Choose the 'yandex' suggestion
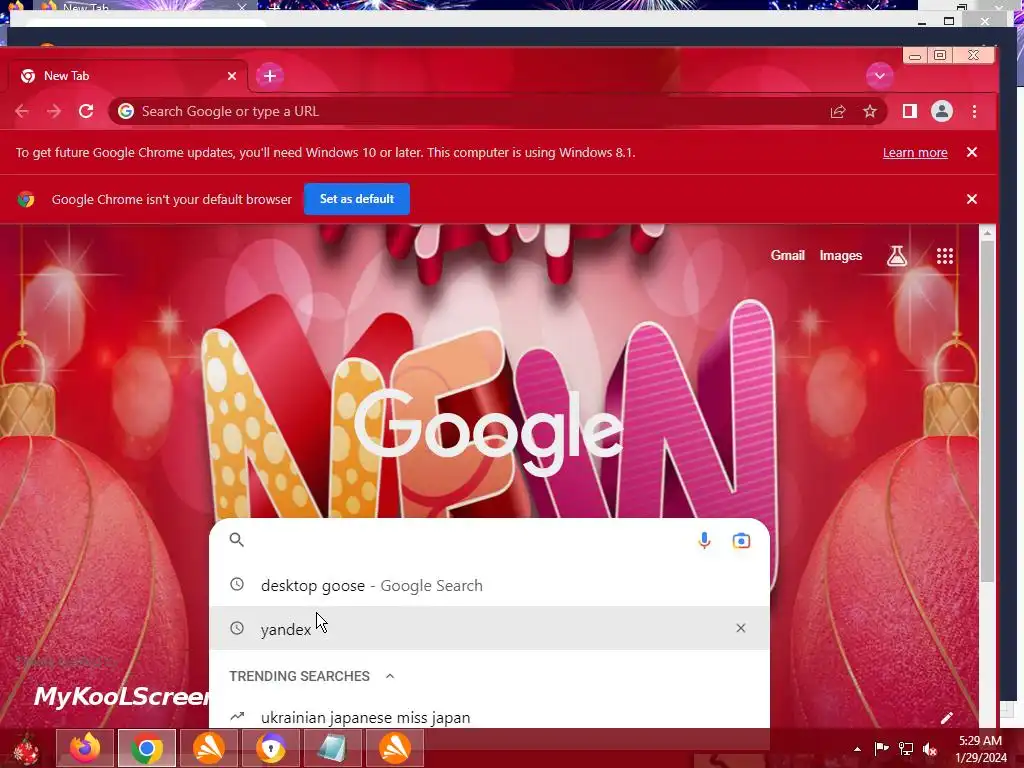The height and width of the screenshot is (768, 1024). pos(489,628)
